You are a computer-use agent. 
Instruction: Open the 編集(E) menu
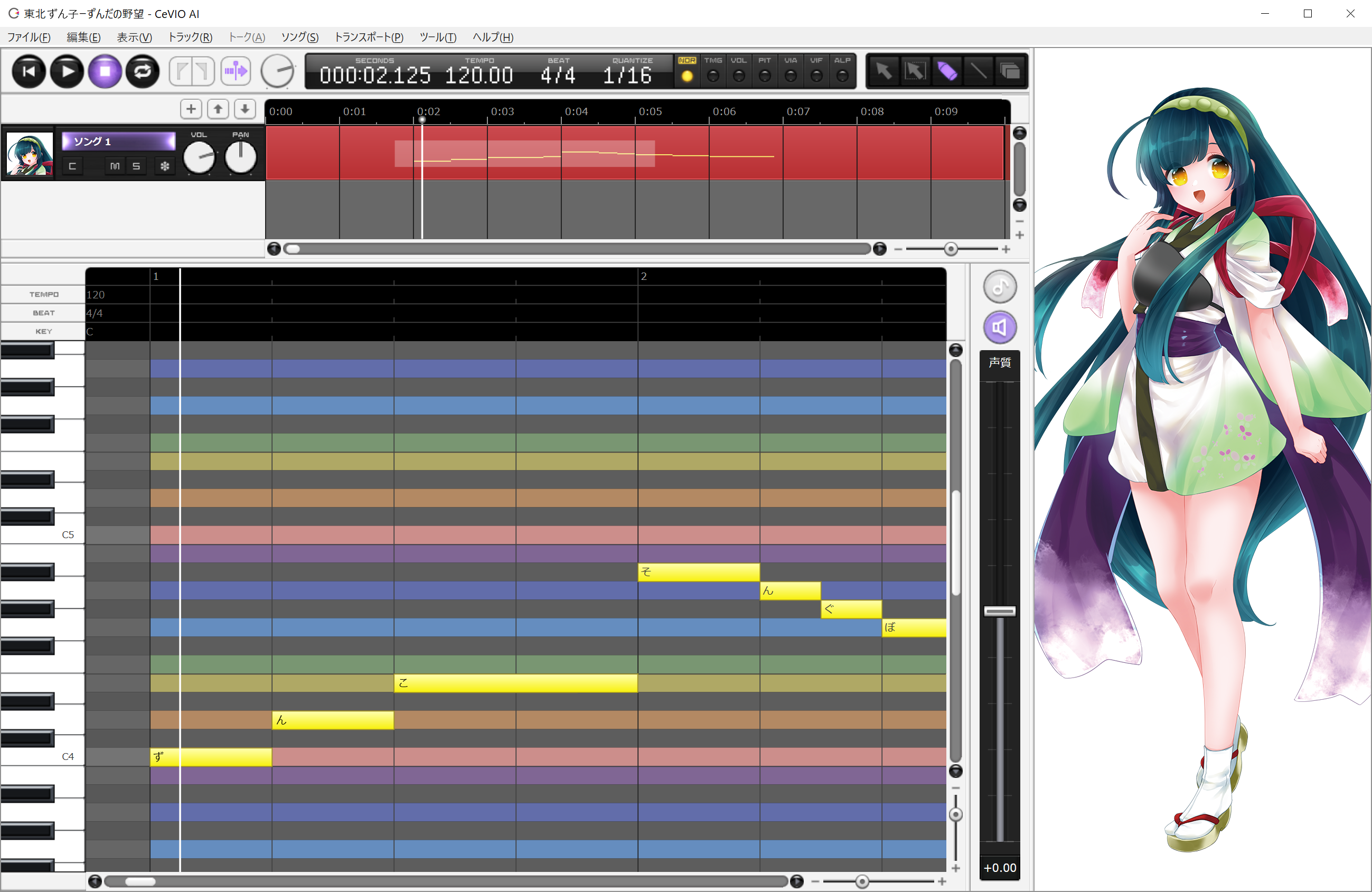point(83,37)
